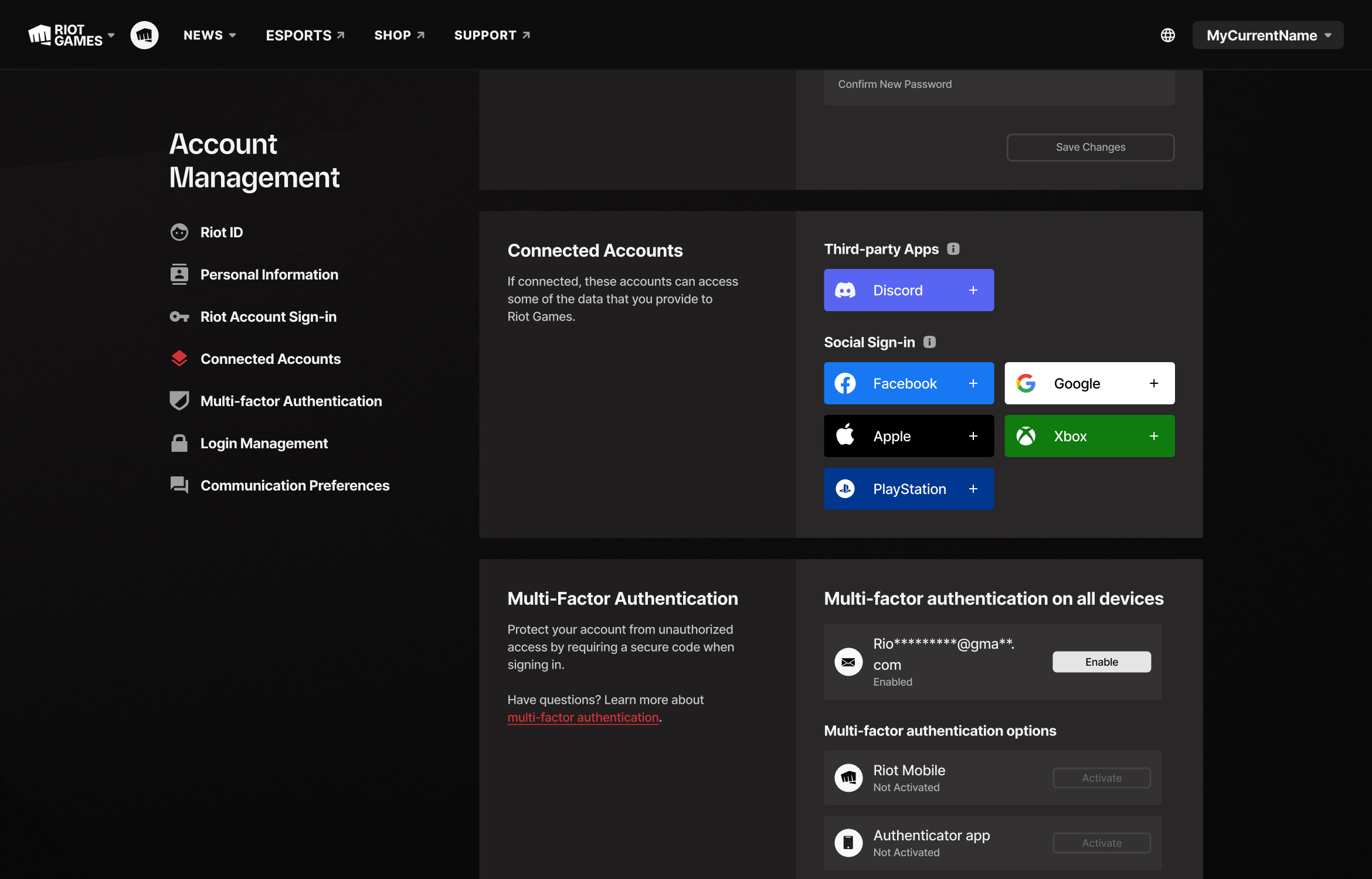1372x879 pixels.
Task: Click the key icon for Riot Account Sign-in
Action: point(179,316)
